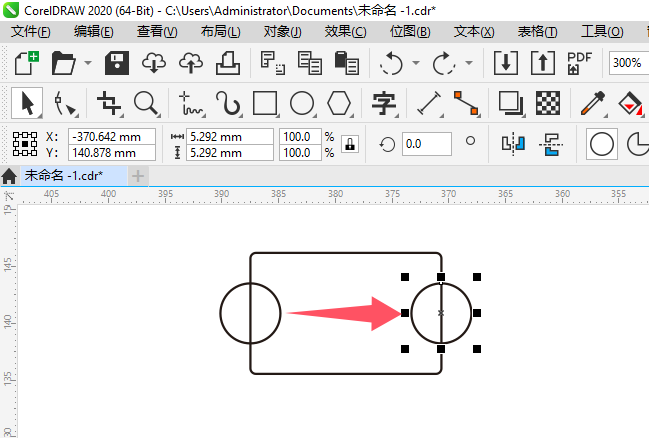Viewport: 649px width, 438px height.
Task: Click the Import icon
Action: 506,63
